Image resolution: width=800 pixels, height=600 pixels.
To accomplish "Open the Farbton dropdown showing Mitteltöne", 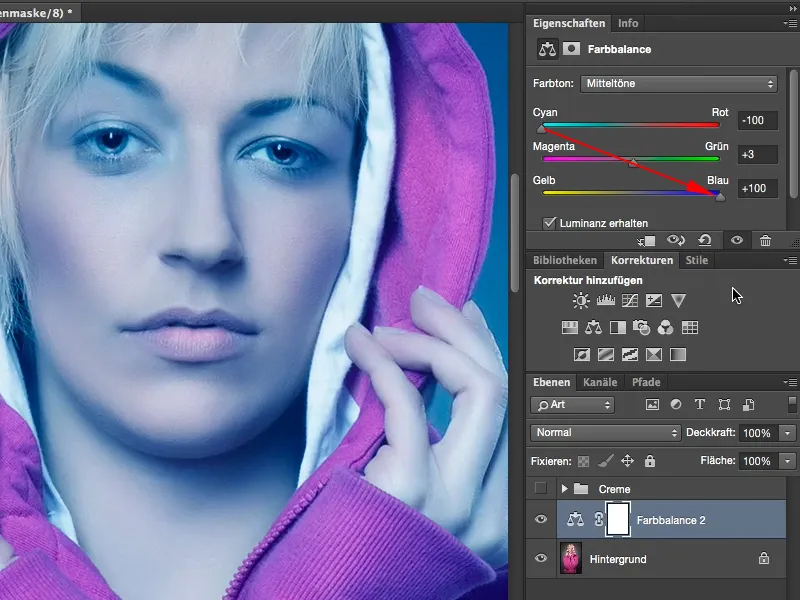I will tap(680, 84).
